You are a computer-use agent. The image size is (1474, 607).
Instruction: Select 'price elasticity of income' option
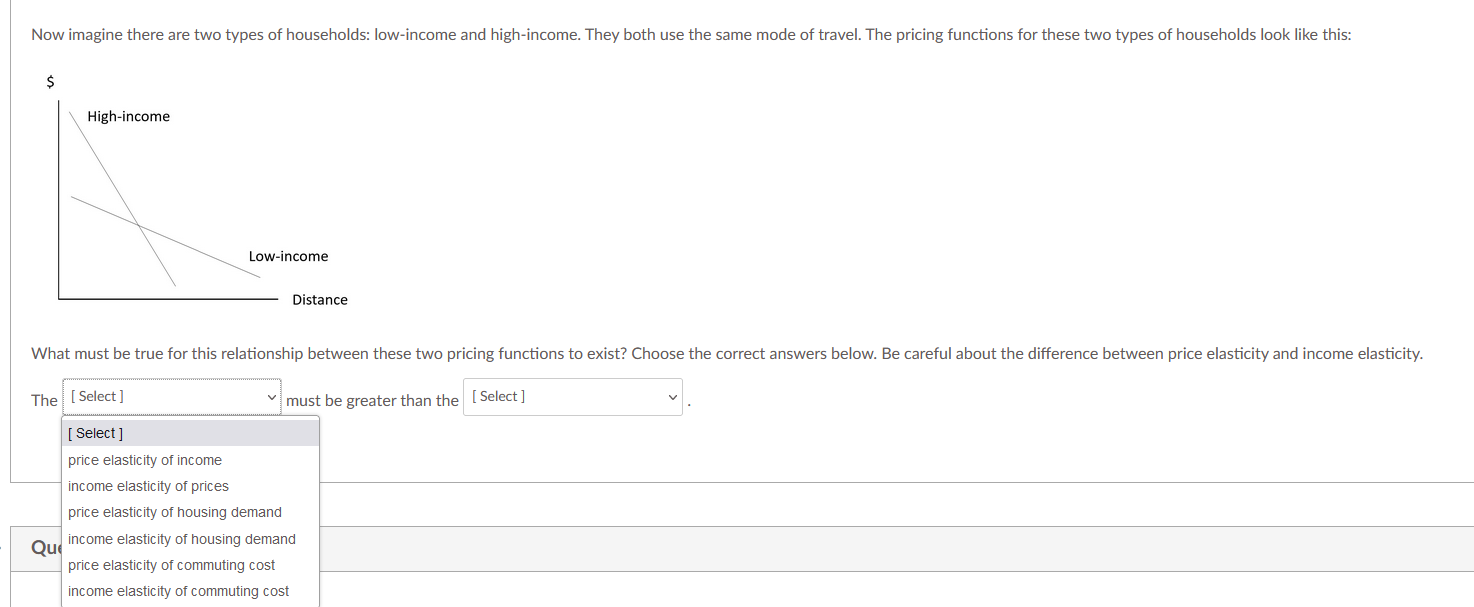[x=144, y=460]
